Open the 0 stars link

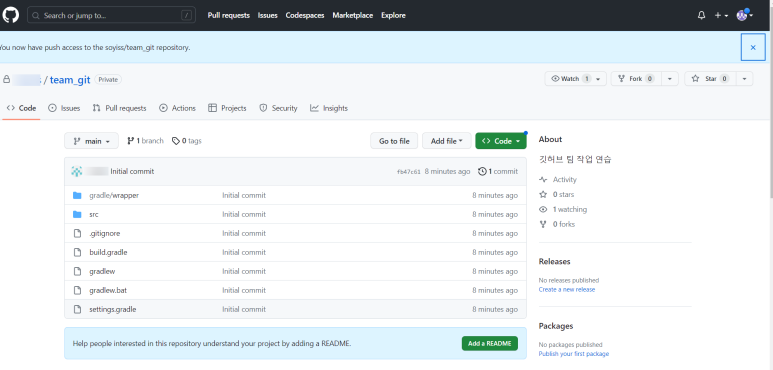(x=557, y=195)
